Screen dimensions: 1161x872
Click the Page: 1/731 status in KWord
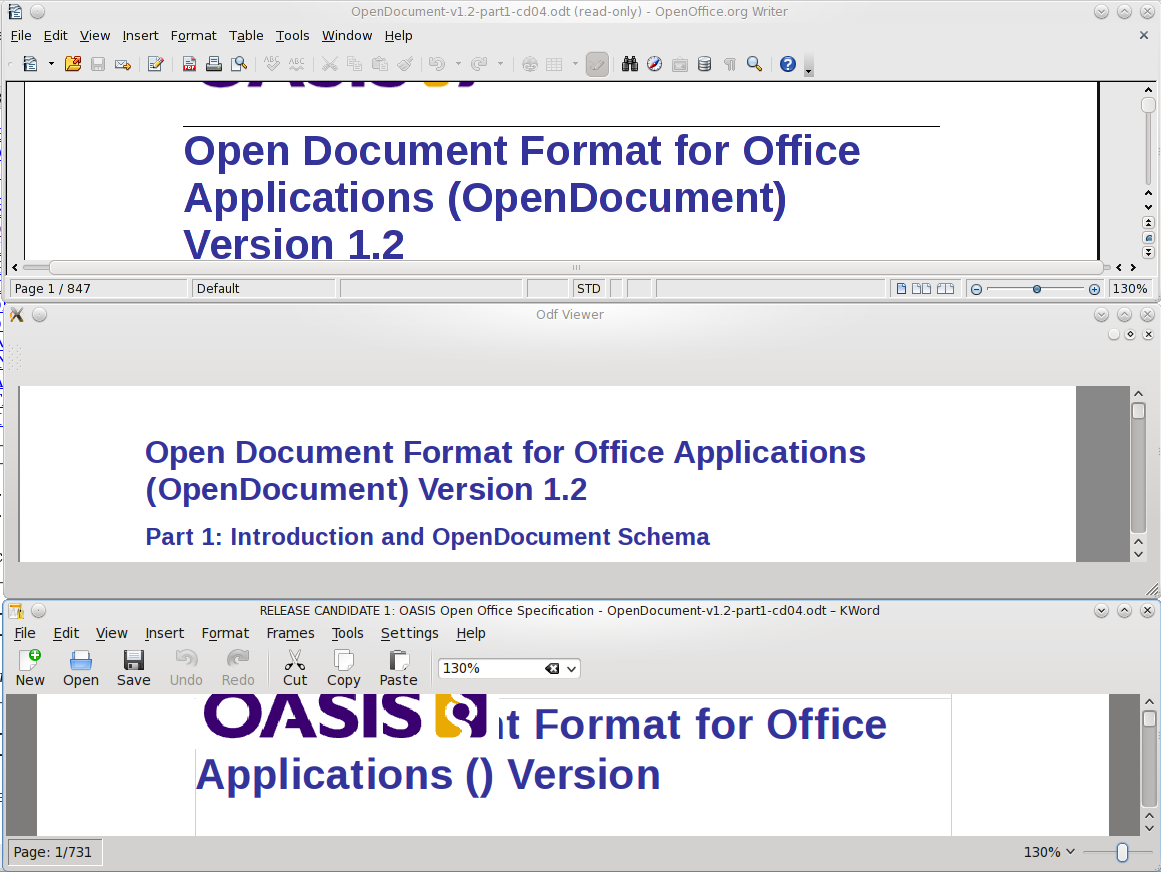[x=53, y=852]
